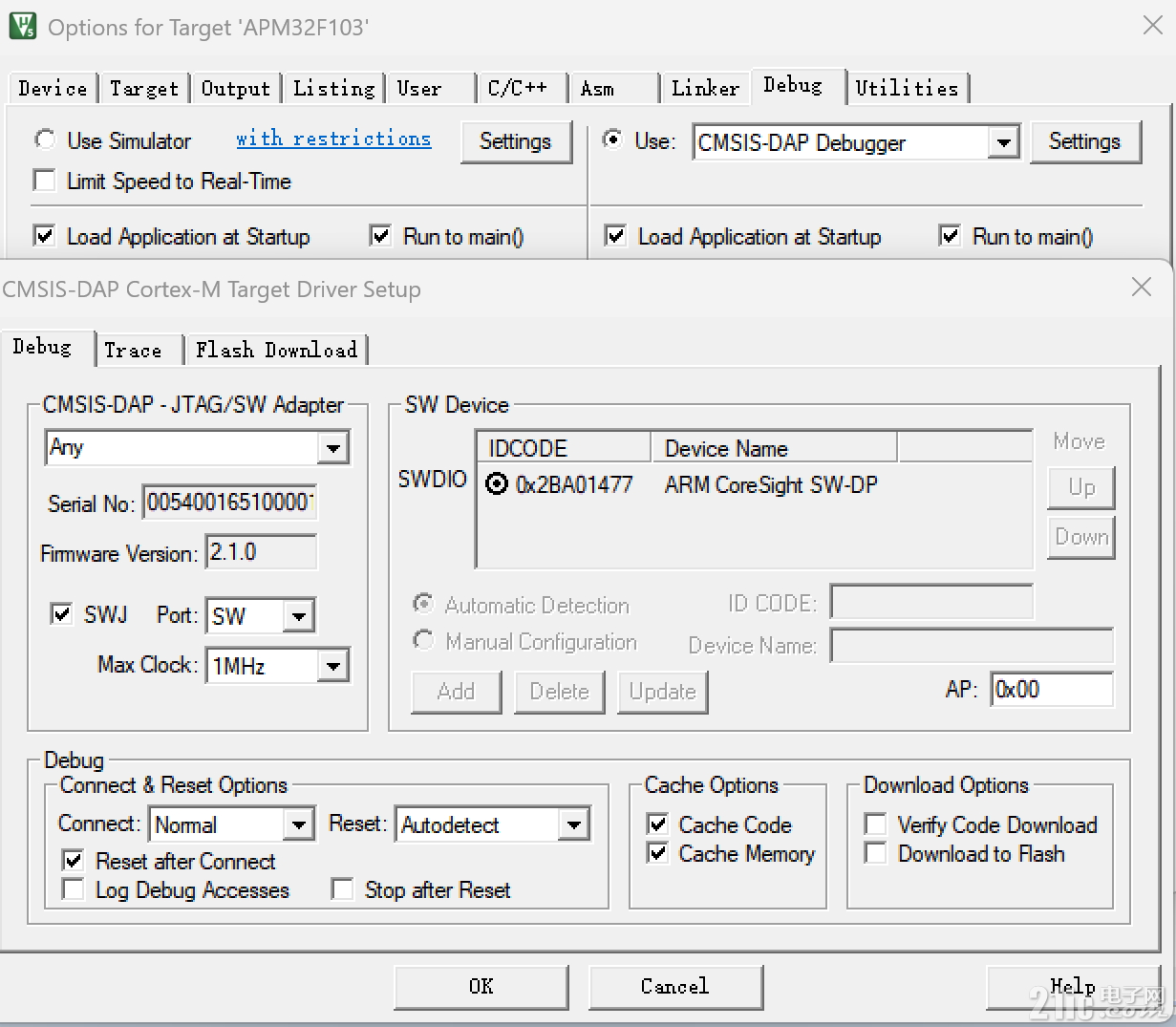
Task: Open the Trace tab
Action: click(140, 351)
